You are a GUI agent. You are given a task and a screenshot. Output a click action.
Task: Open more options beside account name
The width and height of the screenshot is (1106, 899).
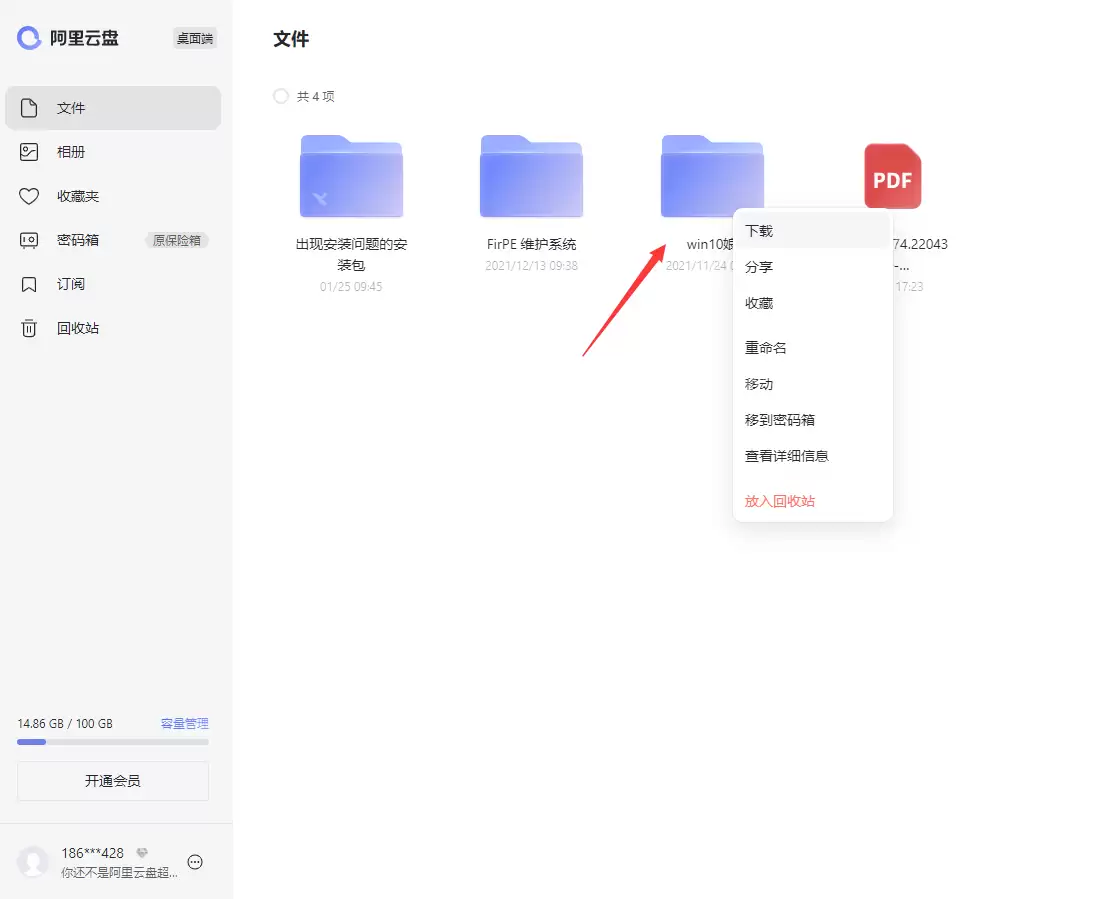[195, 861]
